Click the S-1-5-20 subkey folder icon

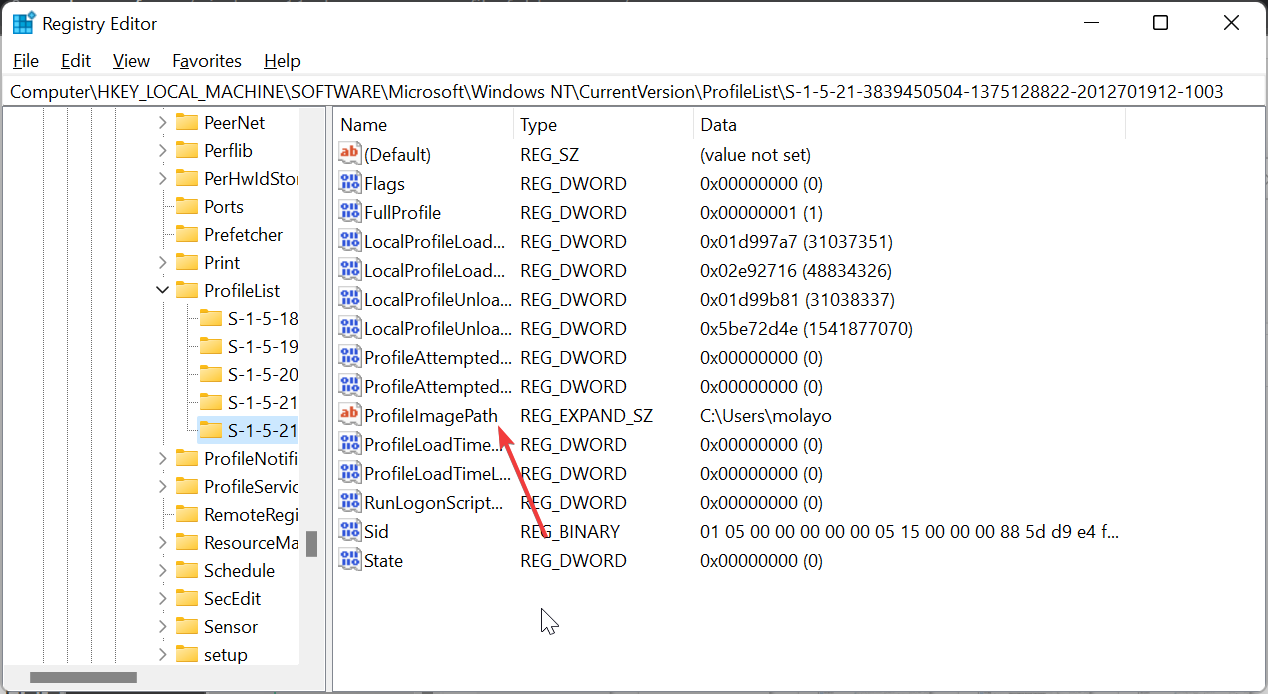coord(210,374)
